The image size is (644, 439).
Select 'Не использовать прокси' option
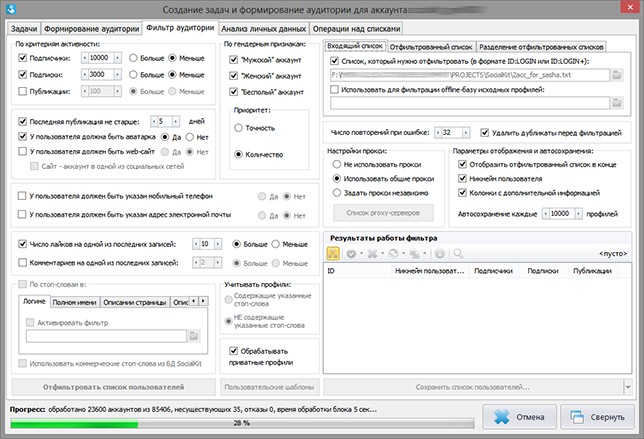pyautogui.click(x=337, y=164)
